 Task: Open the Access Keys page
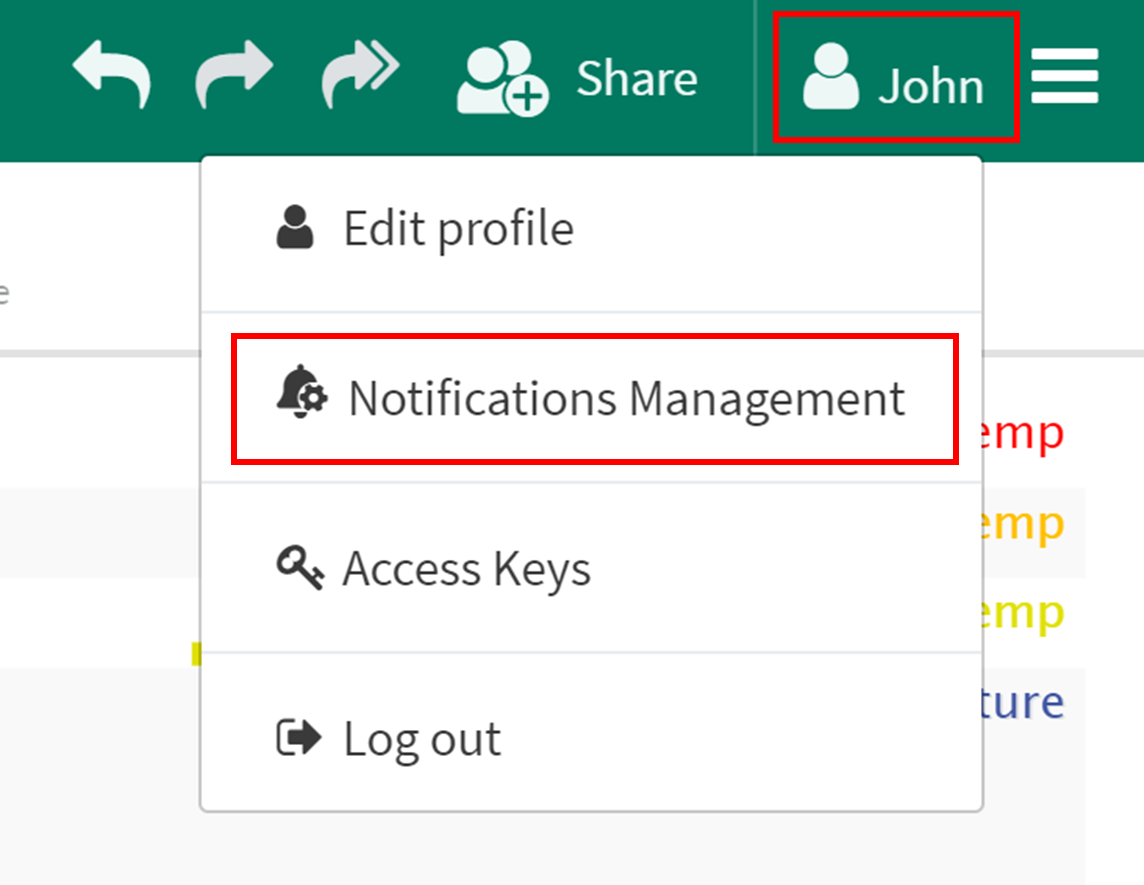click(x=466, y=568)
